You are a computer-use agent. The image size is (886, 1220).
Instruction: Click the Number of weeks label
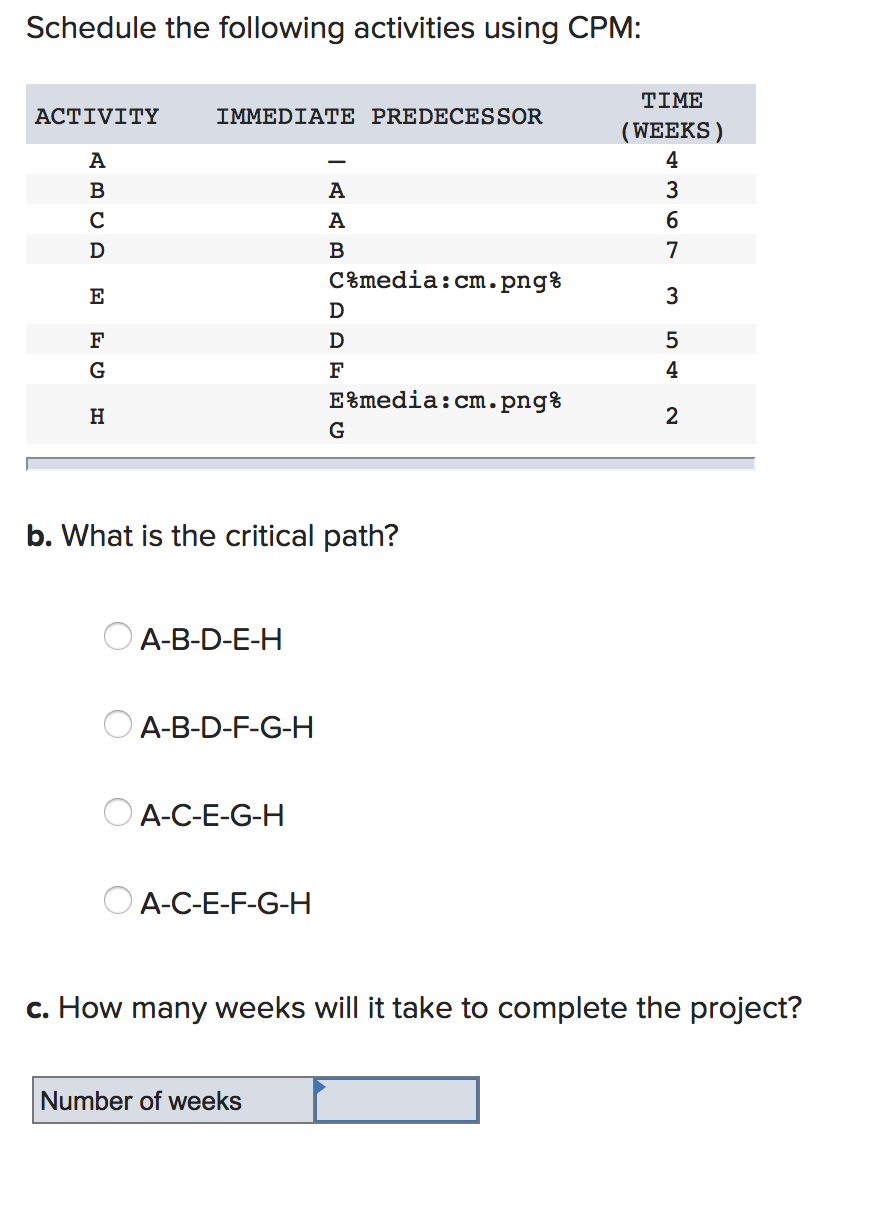140,1101
